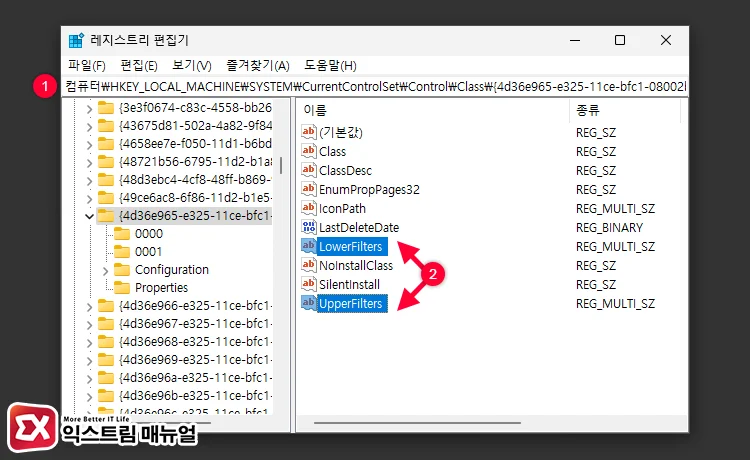Open the 즐겨찾기(A) menu
The width and height of the screenshot is (750, 460).
click(258, 66)
